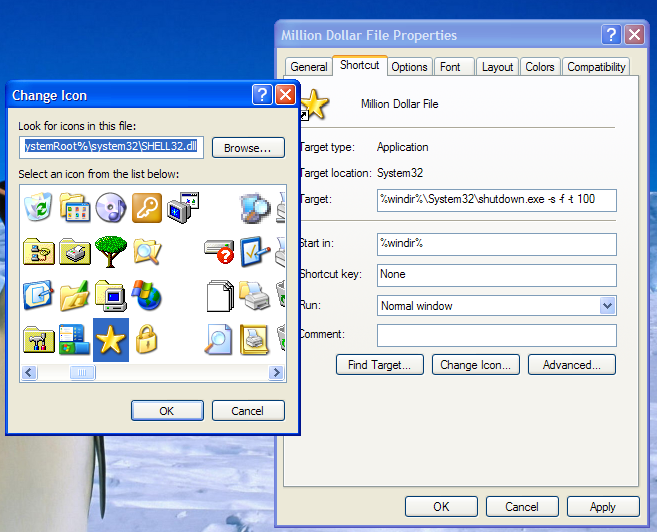Select the folder with hammer tools icon
The image size is (657, 532).
(39, 339)
